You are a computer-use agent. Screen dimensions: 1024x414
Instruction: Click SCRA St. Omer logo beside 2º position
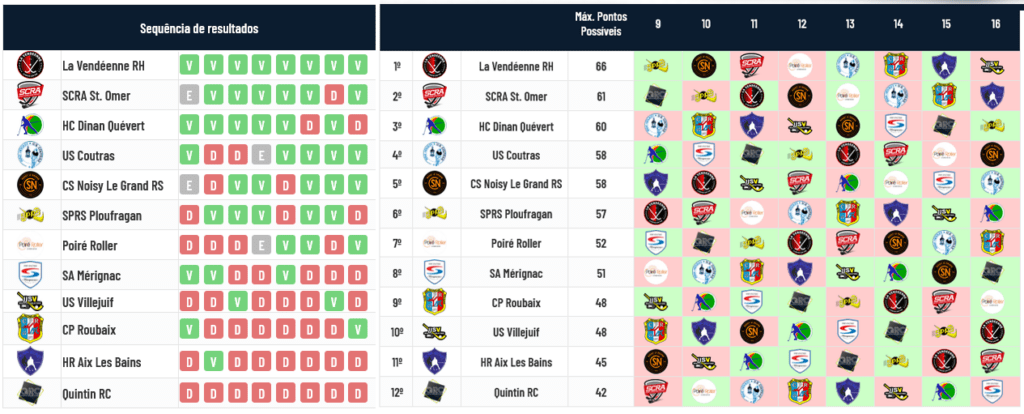tap(434, 96)
